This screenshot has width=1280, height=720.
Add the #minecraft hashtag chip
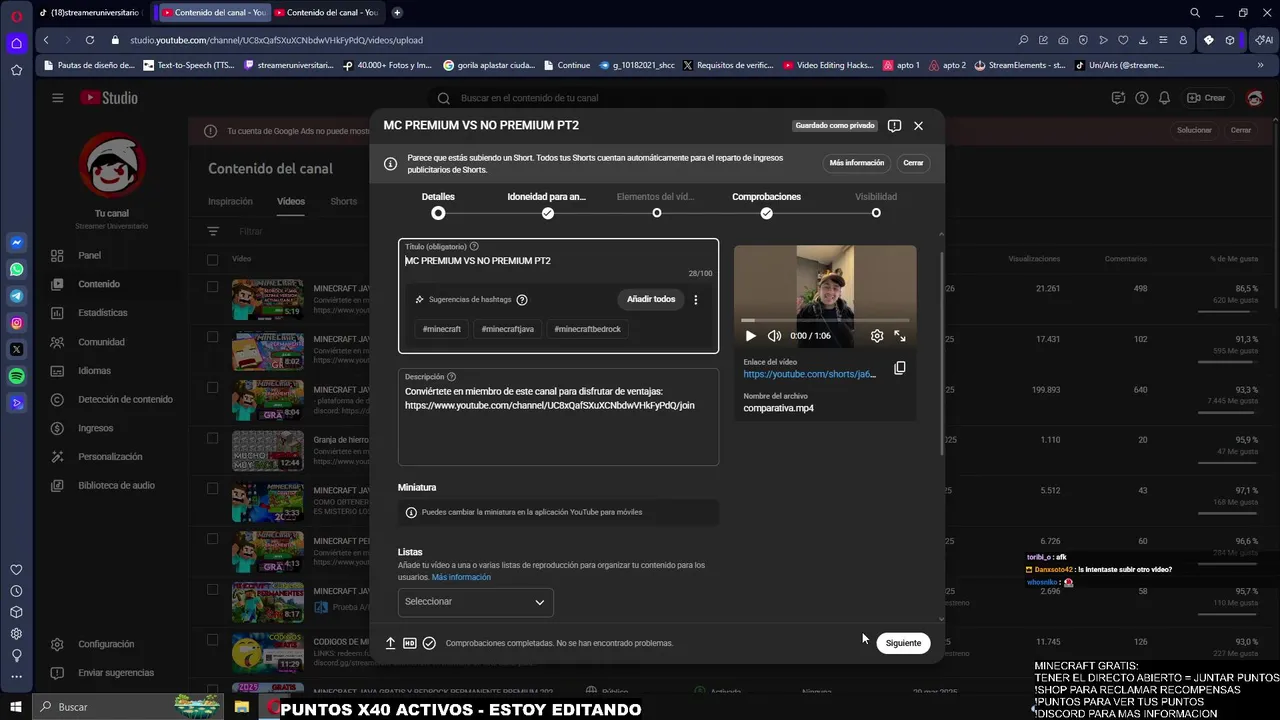442,329
